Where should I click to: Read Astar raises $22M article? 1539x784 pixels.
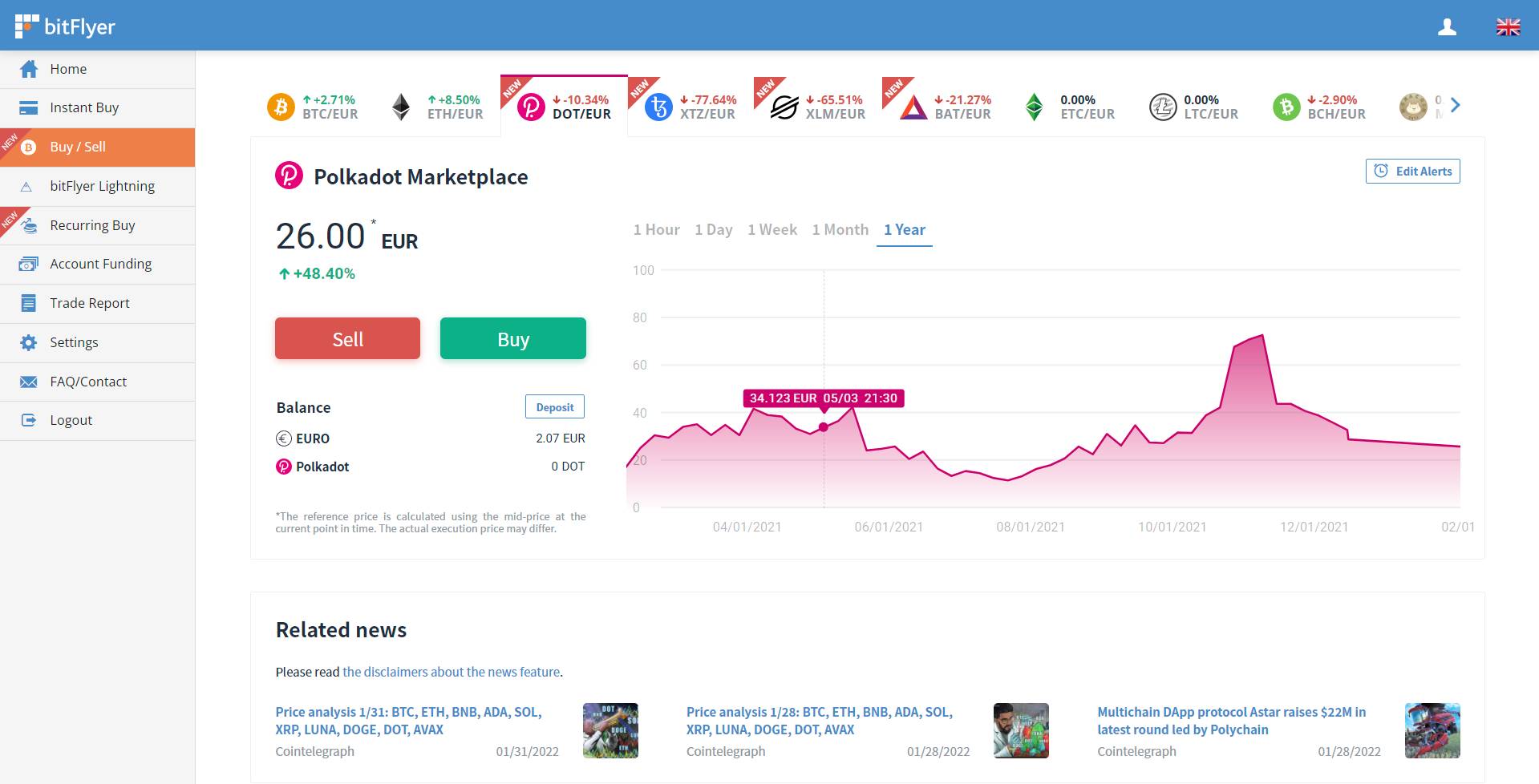1232,721
